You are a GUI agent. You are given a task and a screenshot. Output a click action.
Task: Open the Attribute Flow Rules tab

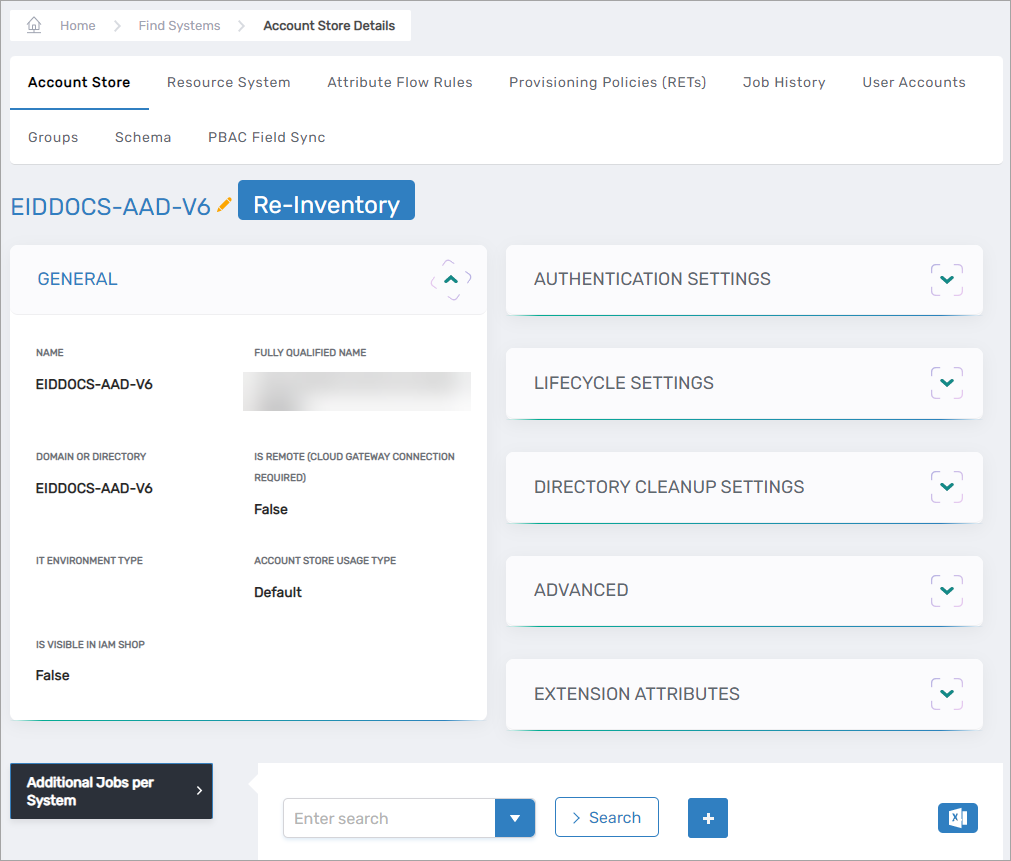[x=400, y=83]
